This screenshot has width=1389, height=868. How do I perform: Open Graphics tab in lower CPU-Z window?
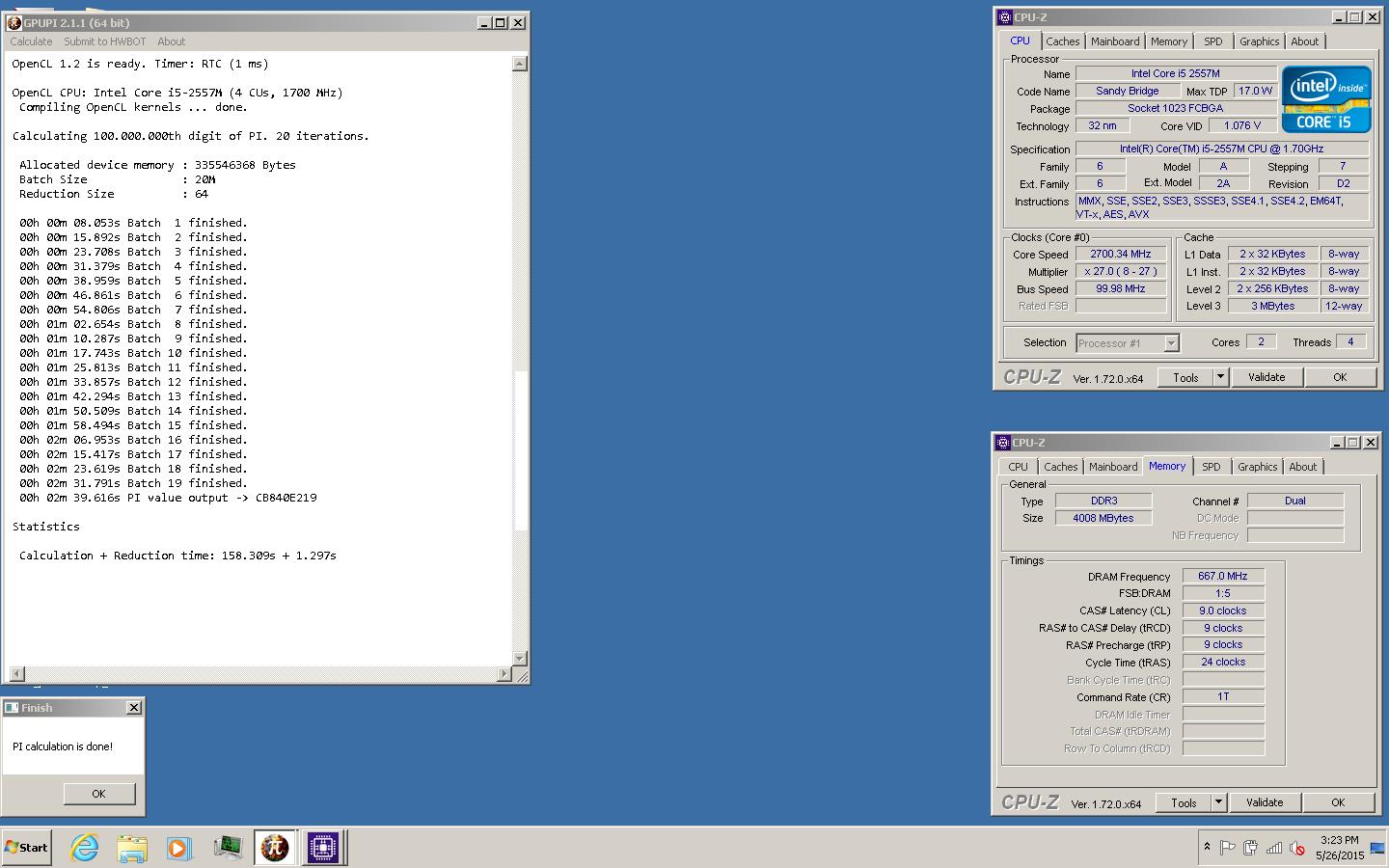coord(1257,467)
